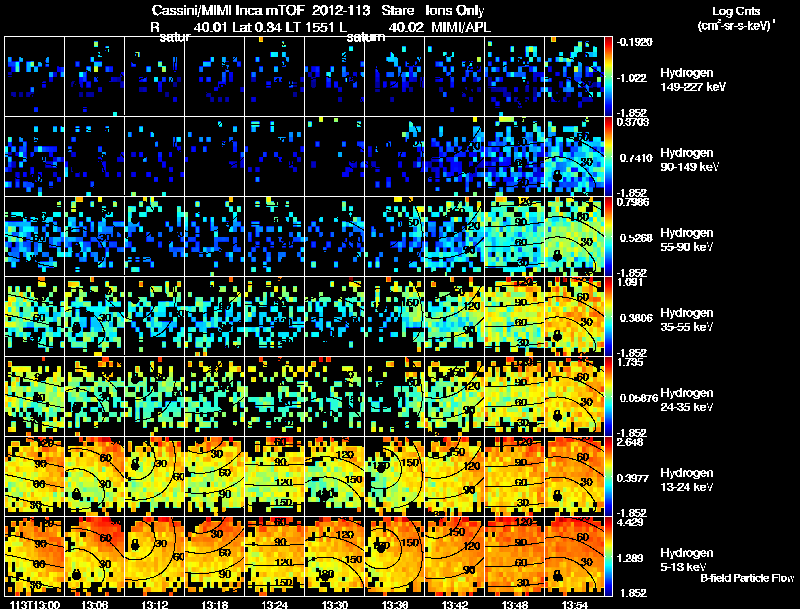This screenshot has width=800, height=609.
Task: Click the 13:48 time axis label
Action: (515, 604)
